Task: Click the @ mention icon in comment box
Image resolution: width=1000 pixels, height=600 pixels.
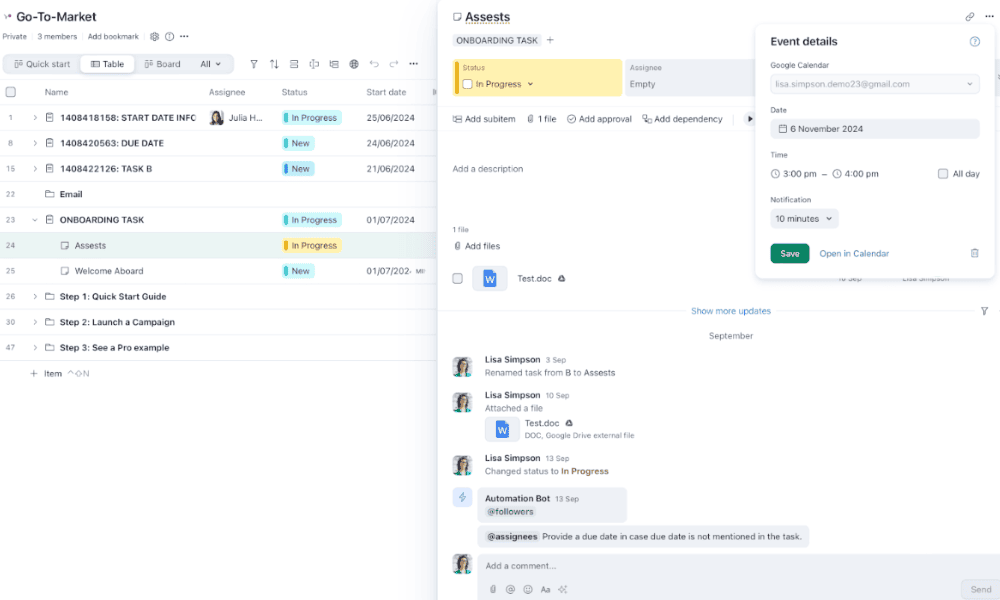Action: [510, 589]
